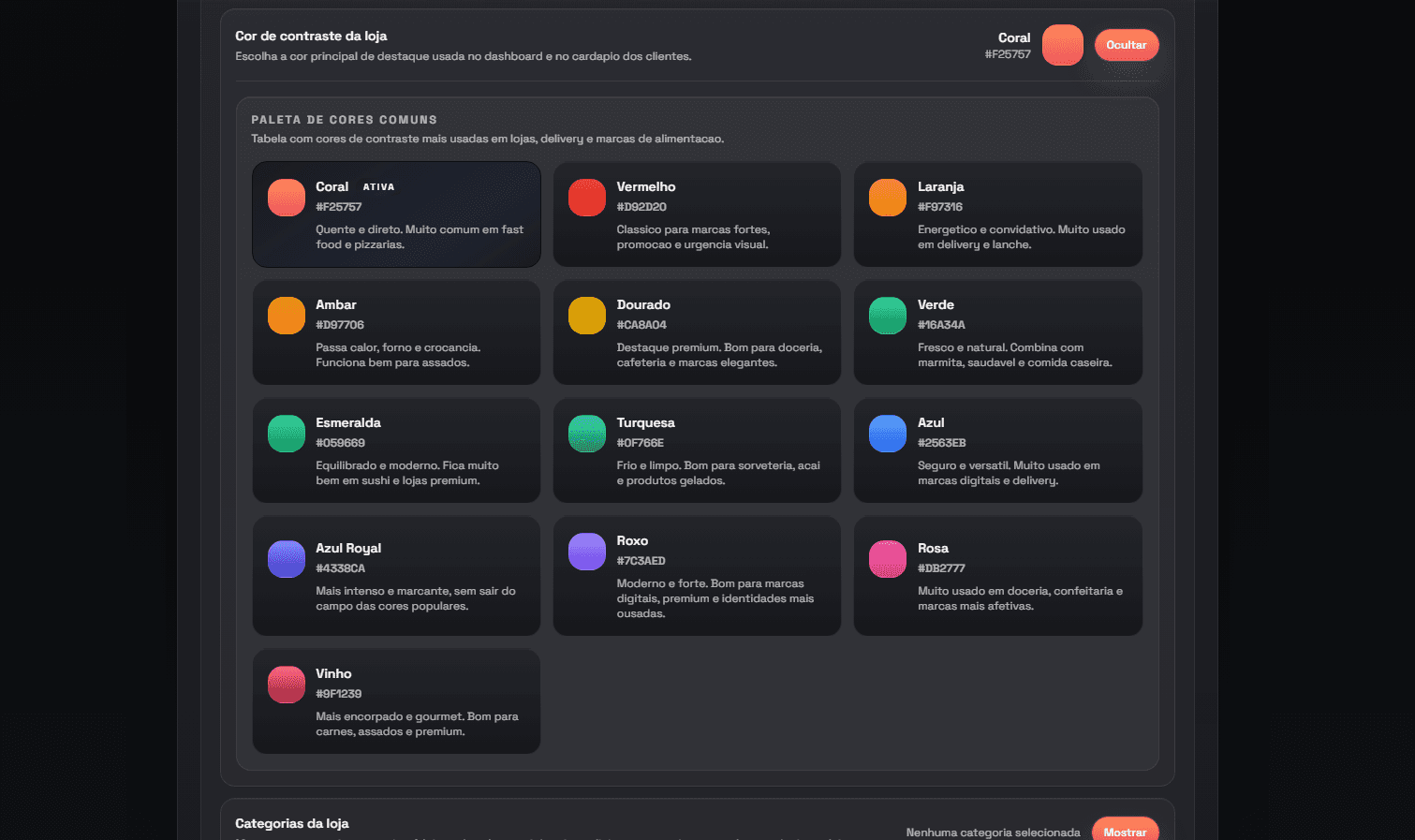Image resolution: width=1415 pixels, height=840 pixels.
Task: Select the Vermelho #D92D20 color card
Action: 697,214
